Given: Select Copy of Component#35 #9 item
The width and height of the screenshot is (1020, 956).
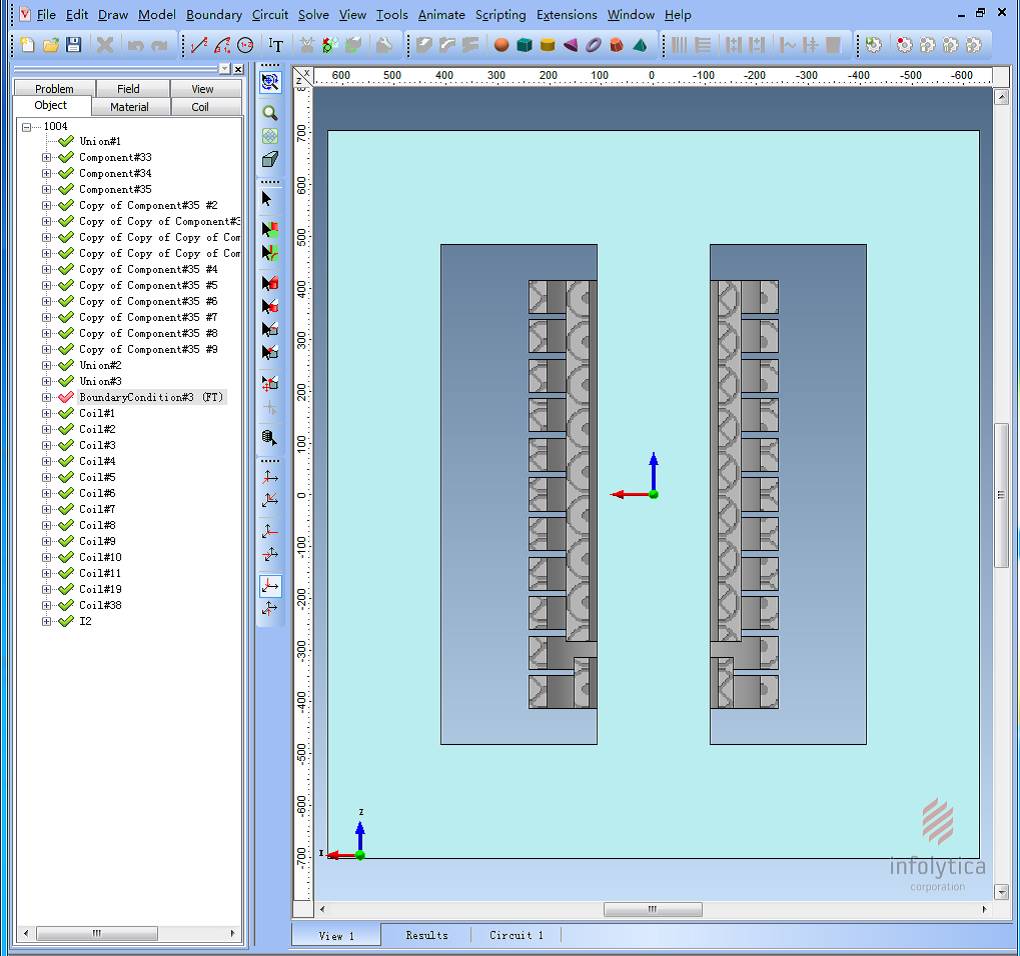Looking at the screenshot, I should [148, 349].
